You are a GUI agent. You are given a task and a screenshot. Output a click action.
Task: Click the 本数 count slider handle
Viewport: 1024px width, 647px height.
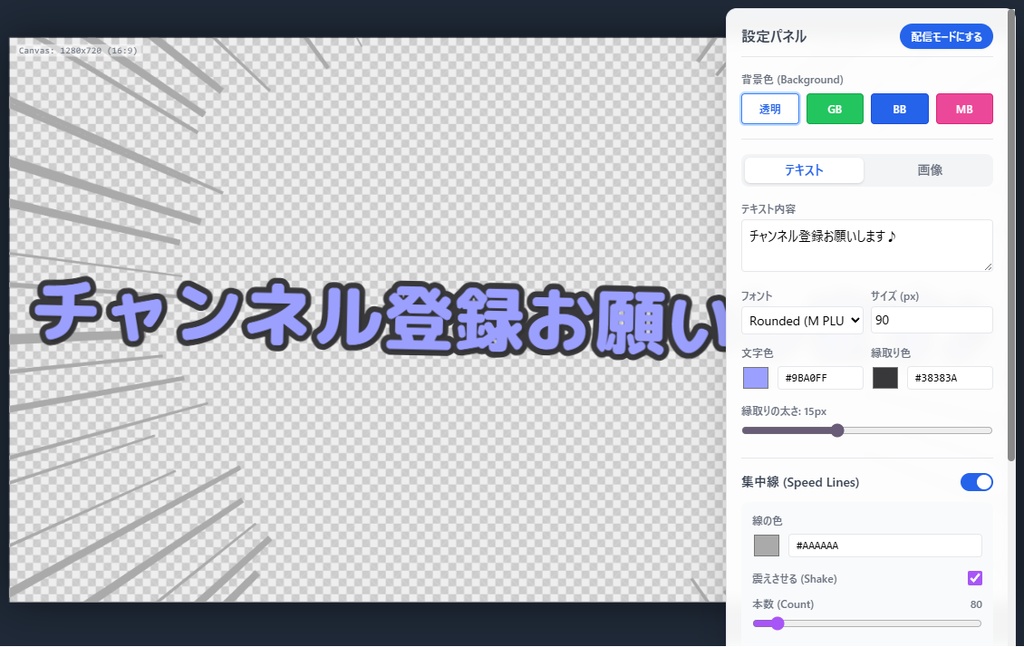point(778,623)
